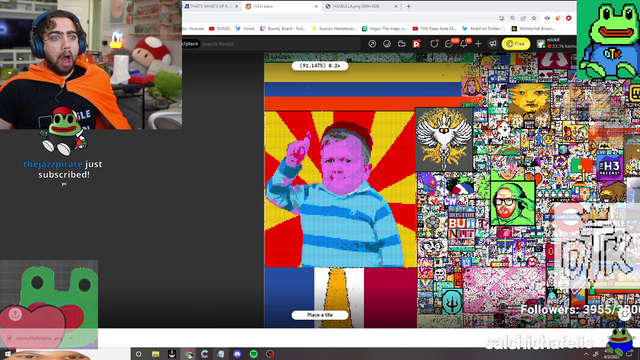Close the (143) place browser tab

click(x=316, y=7)
